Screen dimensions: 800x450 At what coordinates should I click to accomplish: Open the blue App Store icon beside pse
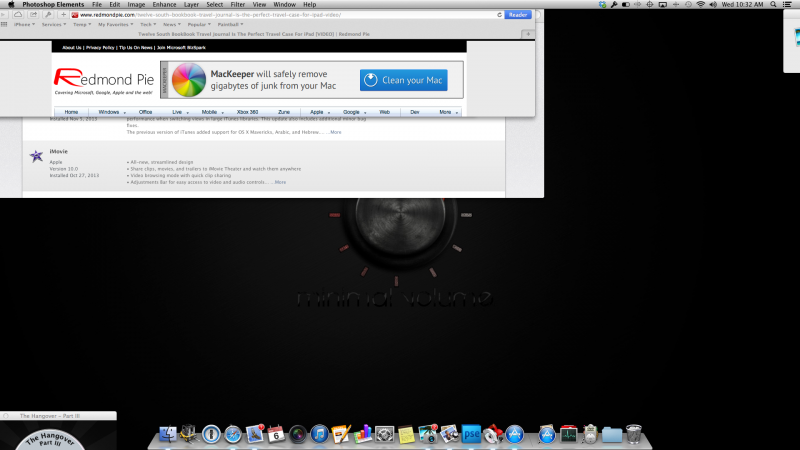point(515,434)
